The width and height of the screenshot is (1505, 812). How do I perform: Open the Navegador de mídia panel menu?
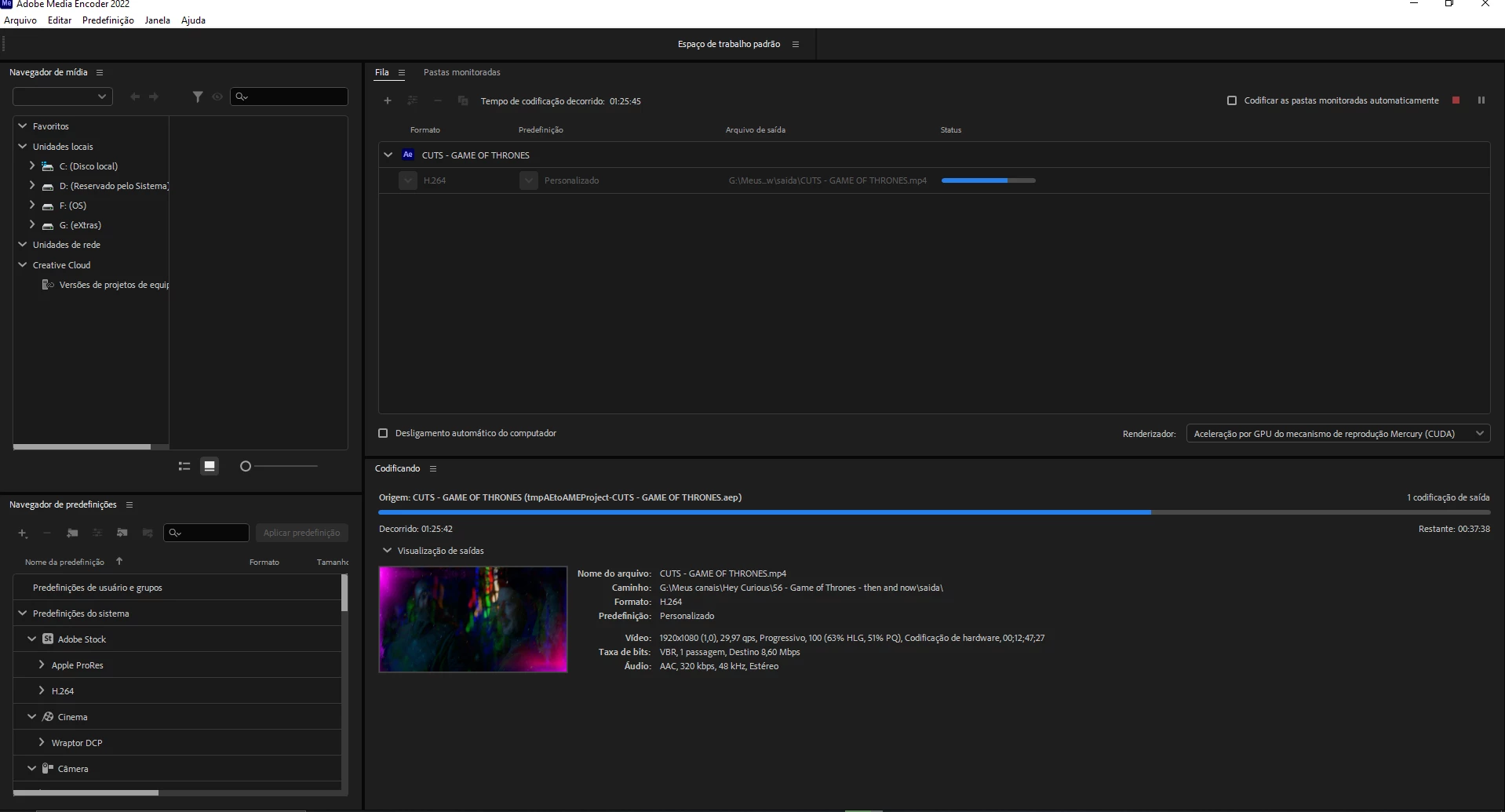[x=100, y=72]
